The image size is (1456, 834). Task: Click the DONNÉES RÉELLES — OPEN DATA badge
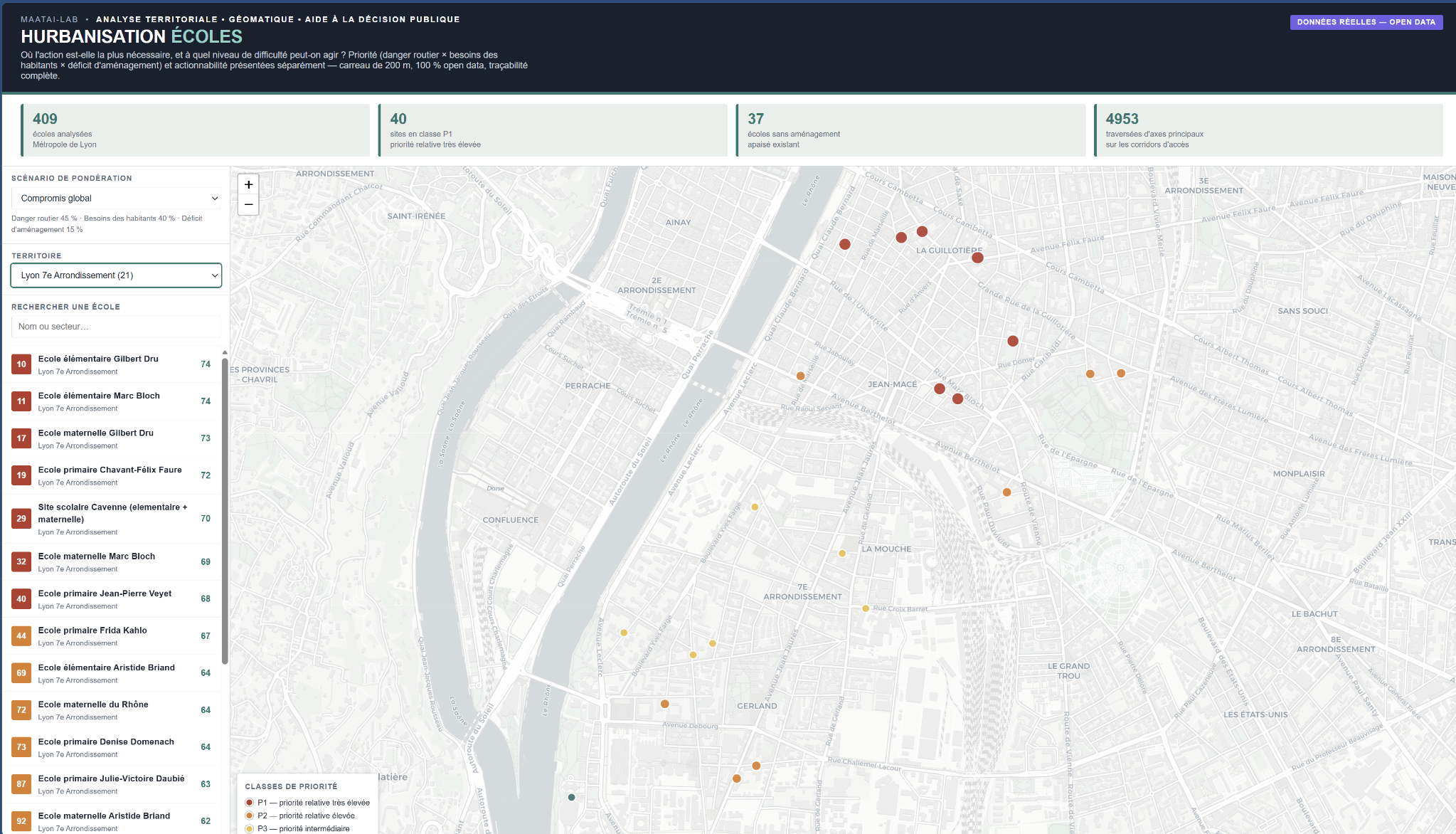click(x=1366, y=22)
